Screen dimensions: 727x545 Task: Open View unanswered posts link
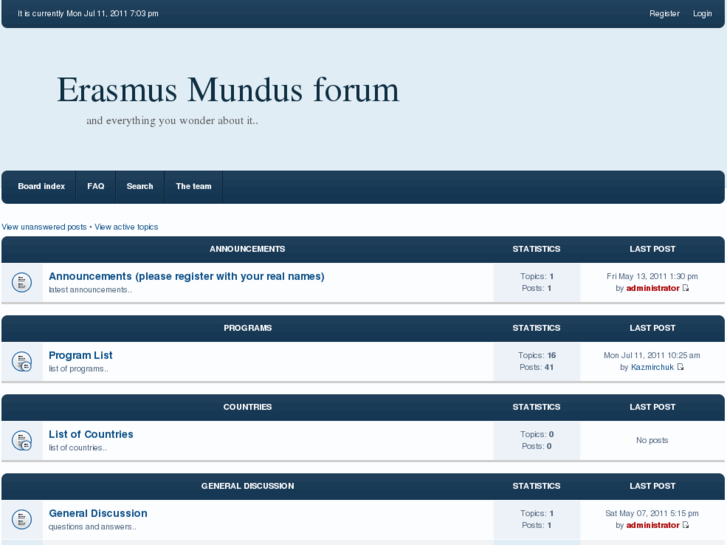pos(44,227)
